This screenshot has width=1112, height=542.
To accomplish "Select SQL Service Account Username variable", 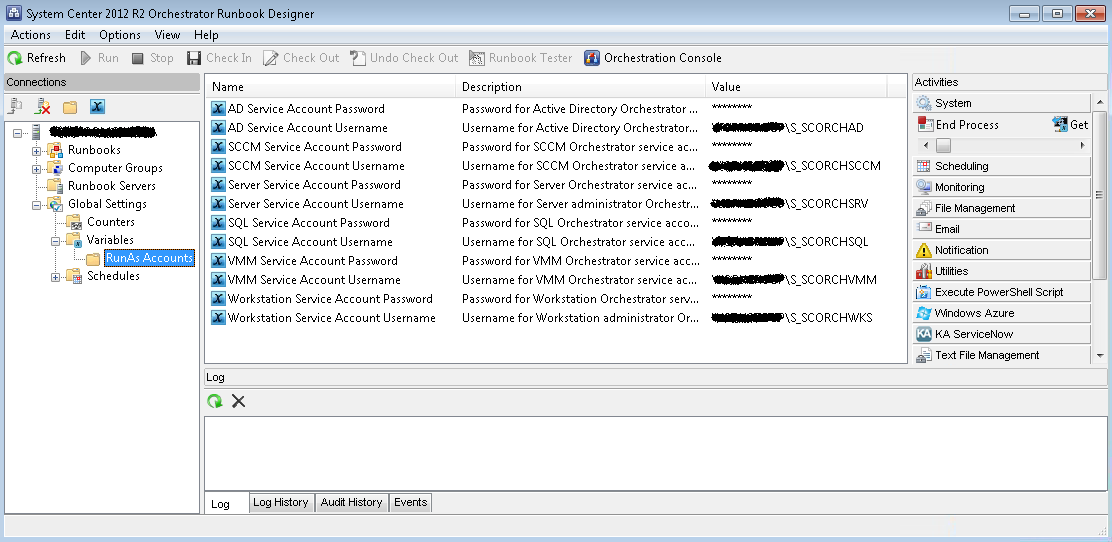I will (310, 242).
